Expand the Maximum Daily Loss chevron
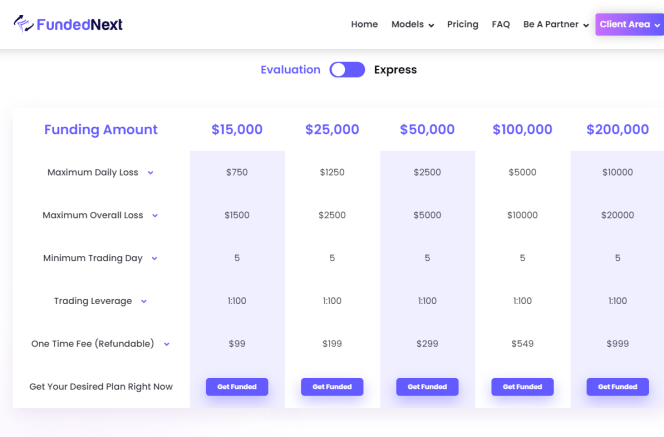This screenshot has width=664, height=437. (150, 173)
